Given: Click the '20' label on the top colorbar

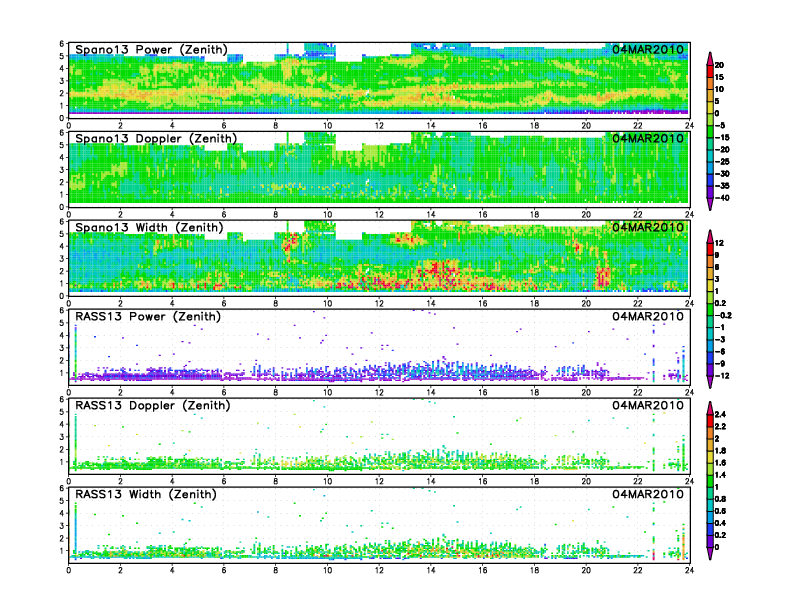Looking at the screenshot, I should pyautogui.click(x=719, y=65).
